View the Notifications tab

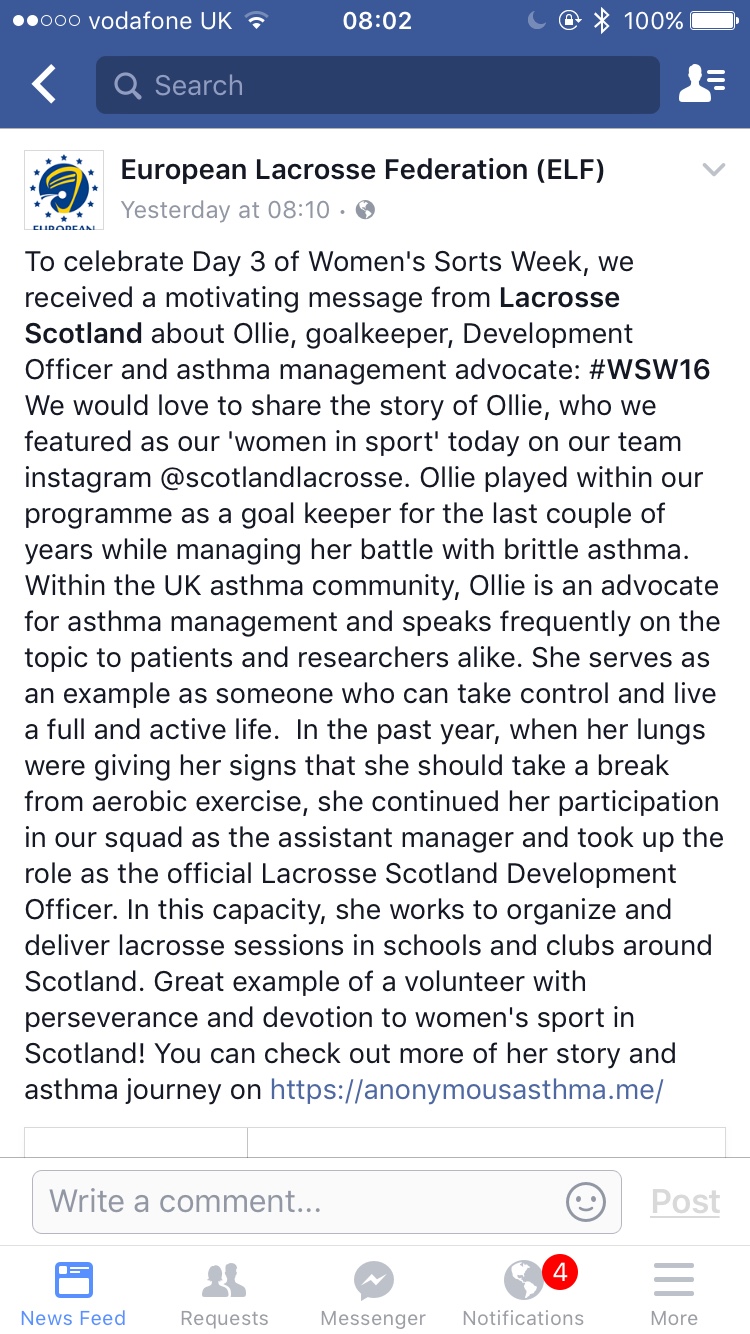[x=523, y=1292]
